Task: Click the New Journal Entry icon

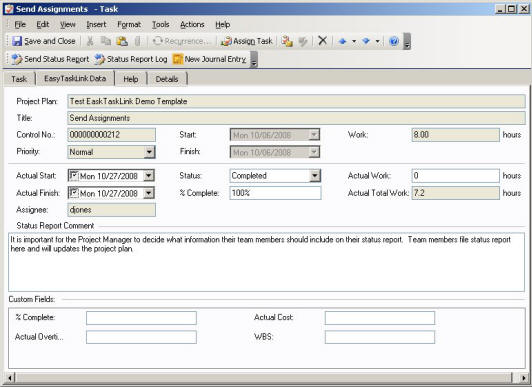Action: tap(178, 59)
